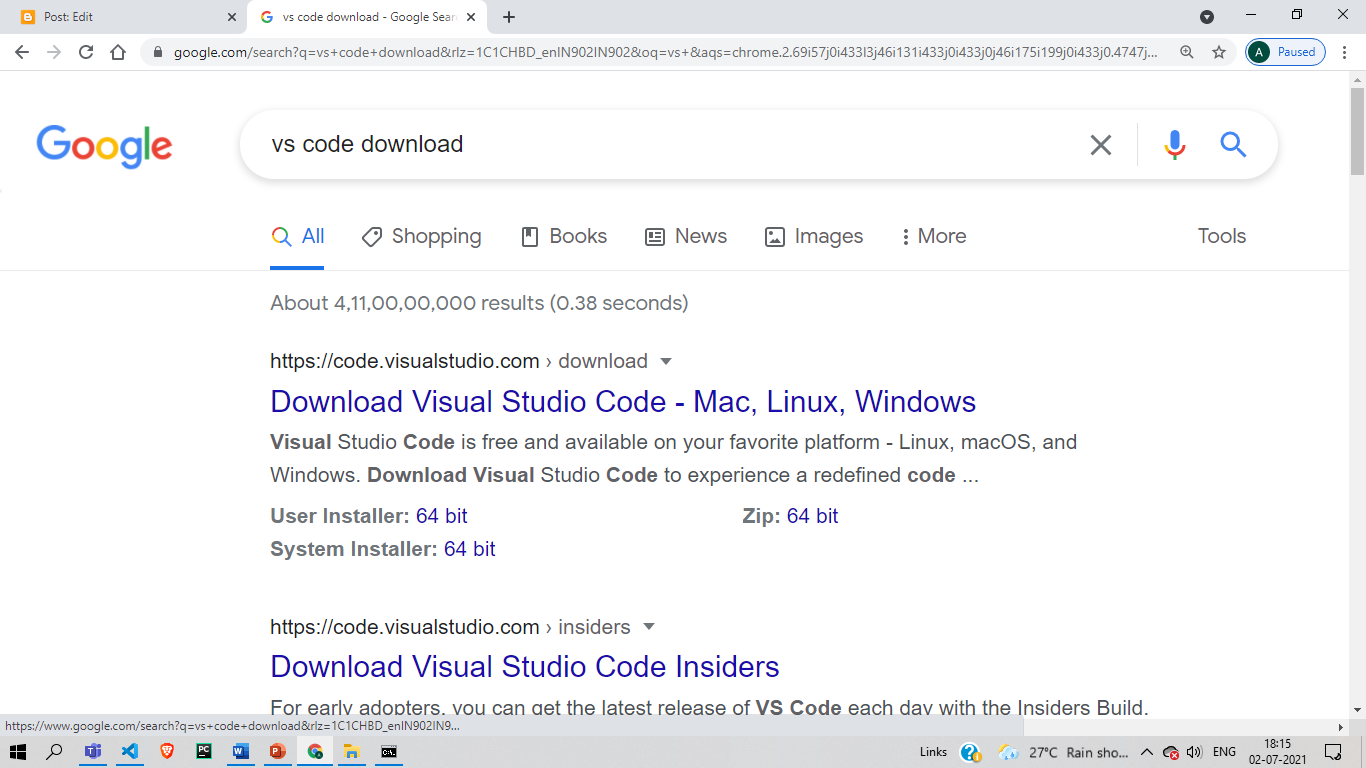Viewport: 1366px width, 768px height.
Task: Open a new browser tab
Action: pos(509,17)
